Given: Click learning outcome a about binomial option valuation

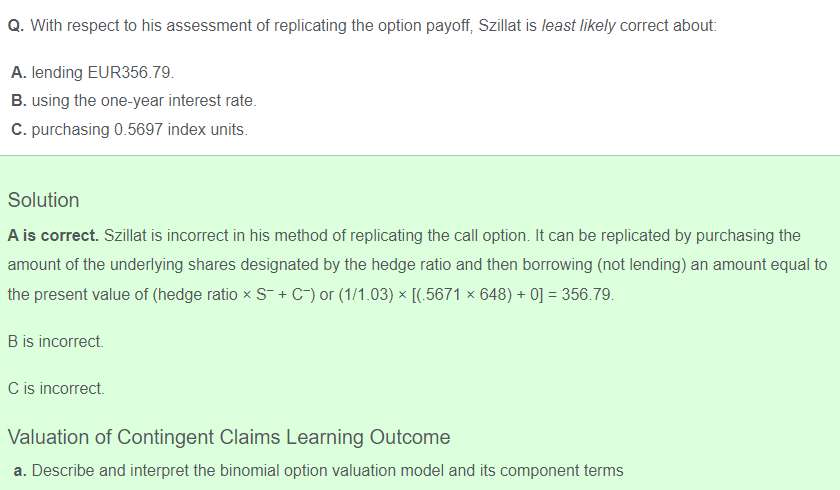Looking at the screenshot, I should (319, 470).
